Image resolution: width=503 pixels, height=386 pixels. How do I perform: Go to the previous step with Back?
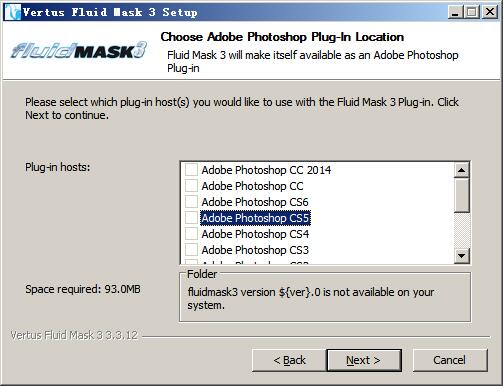[x=289, y=360]
